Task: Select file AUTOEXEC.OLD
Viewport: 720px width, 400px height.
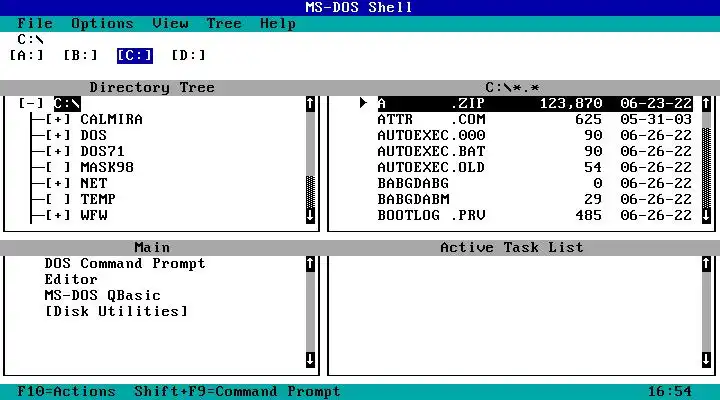Action: [535, 167]
